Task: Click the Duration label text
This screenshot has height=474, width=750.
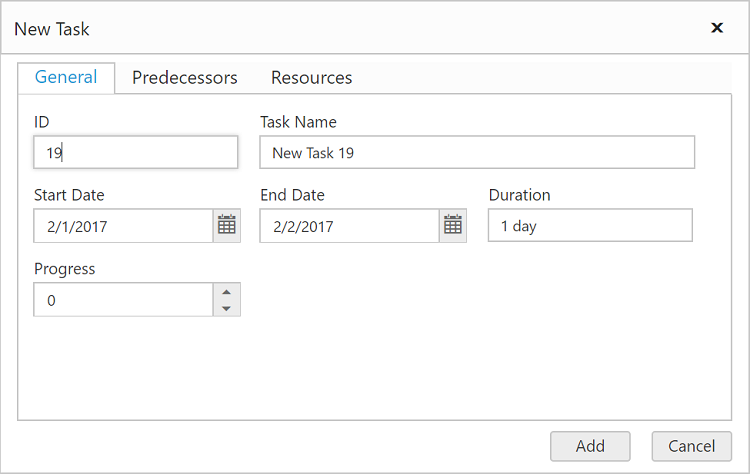Action: (x=519, y=195)
